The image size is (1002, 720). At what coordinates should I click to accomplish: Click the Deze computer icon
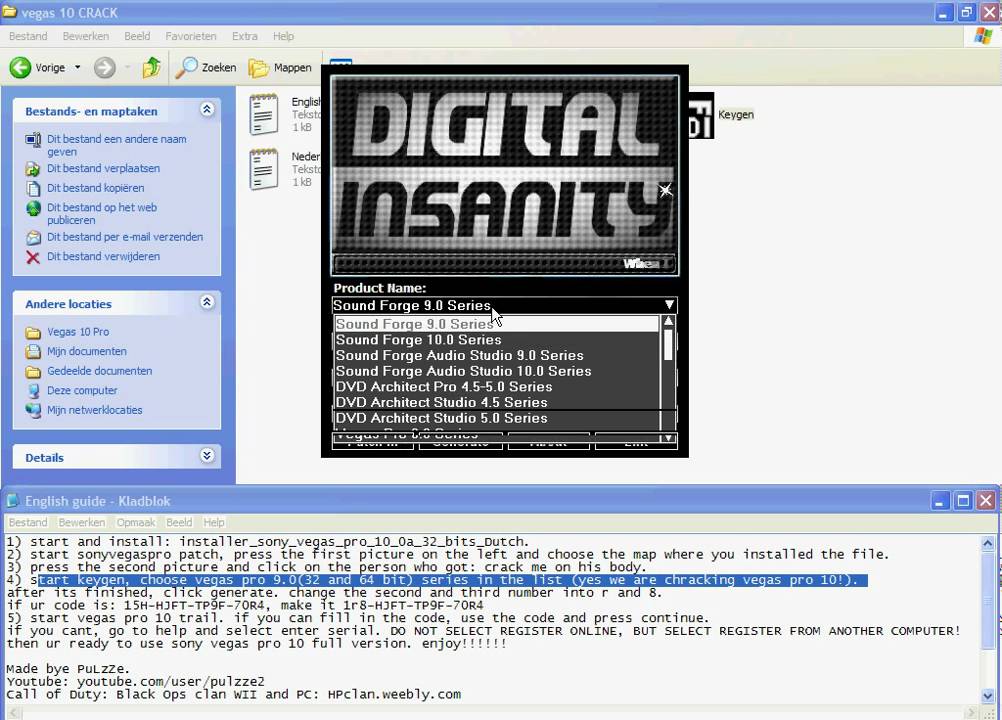point(33,390)
